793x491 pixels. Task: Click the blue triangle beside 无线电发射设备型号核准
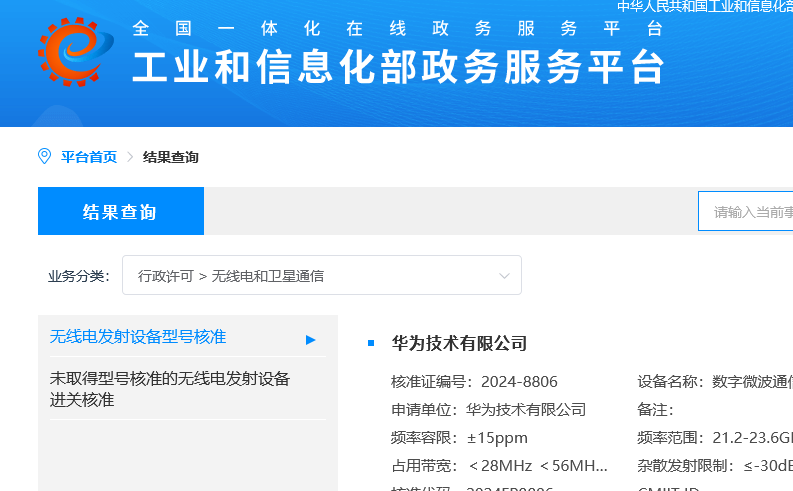click(310, 339)
